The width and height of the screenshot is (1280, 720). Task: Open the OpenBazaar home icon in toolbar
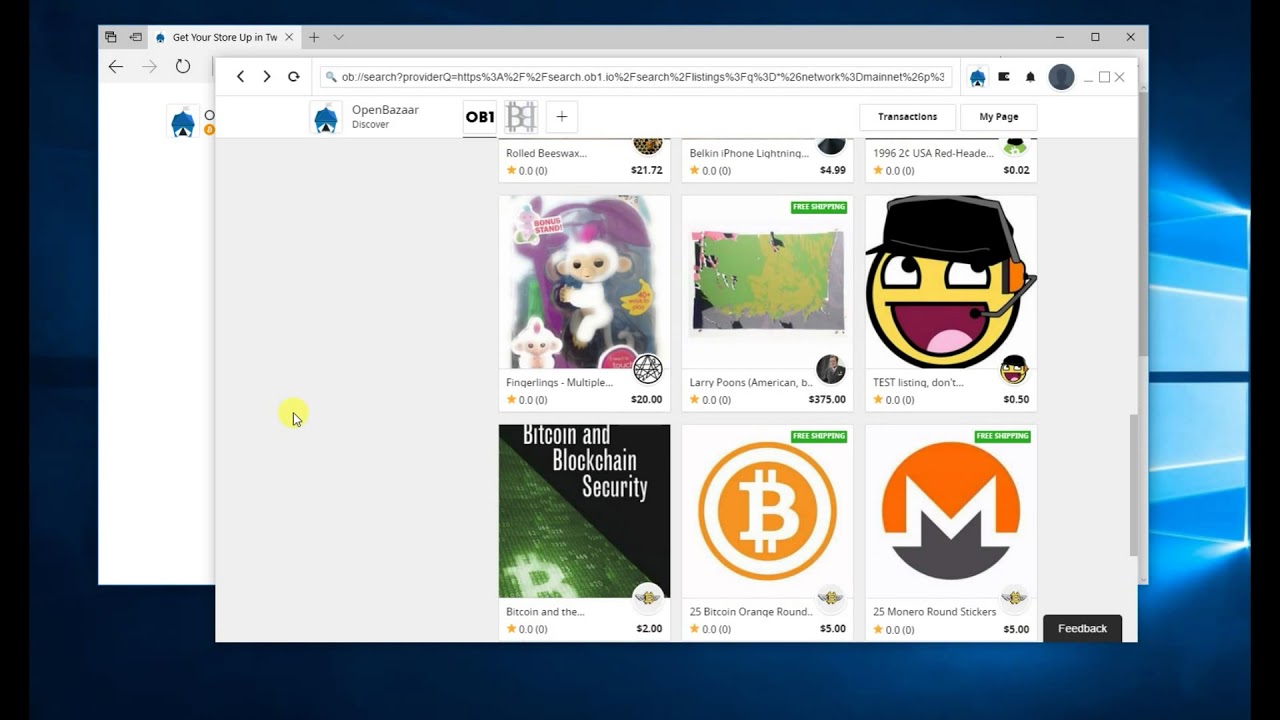977,77
